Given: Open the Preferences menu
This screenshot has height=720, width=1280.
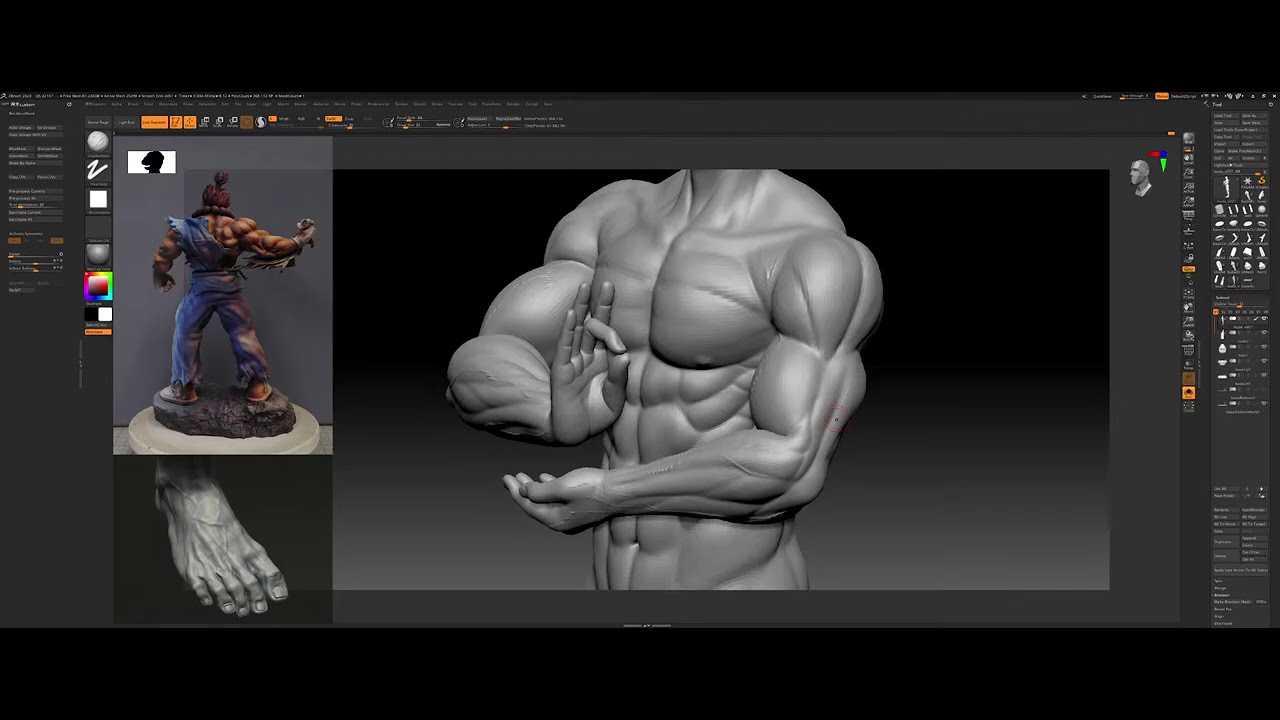Looking at the screenshot, I should pyautogui.click(x=378, y=104).
